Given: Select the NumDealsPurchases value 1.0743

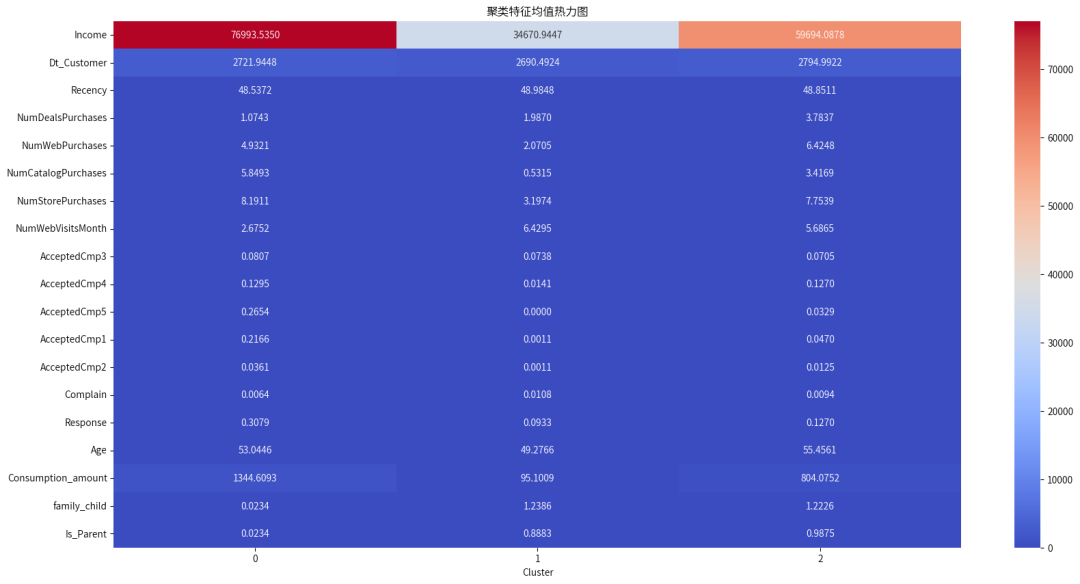Looking at the screenshot, I should (x=255, y=118).
